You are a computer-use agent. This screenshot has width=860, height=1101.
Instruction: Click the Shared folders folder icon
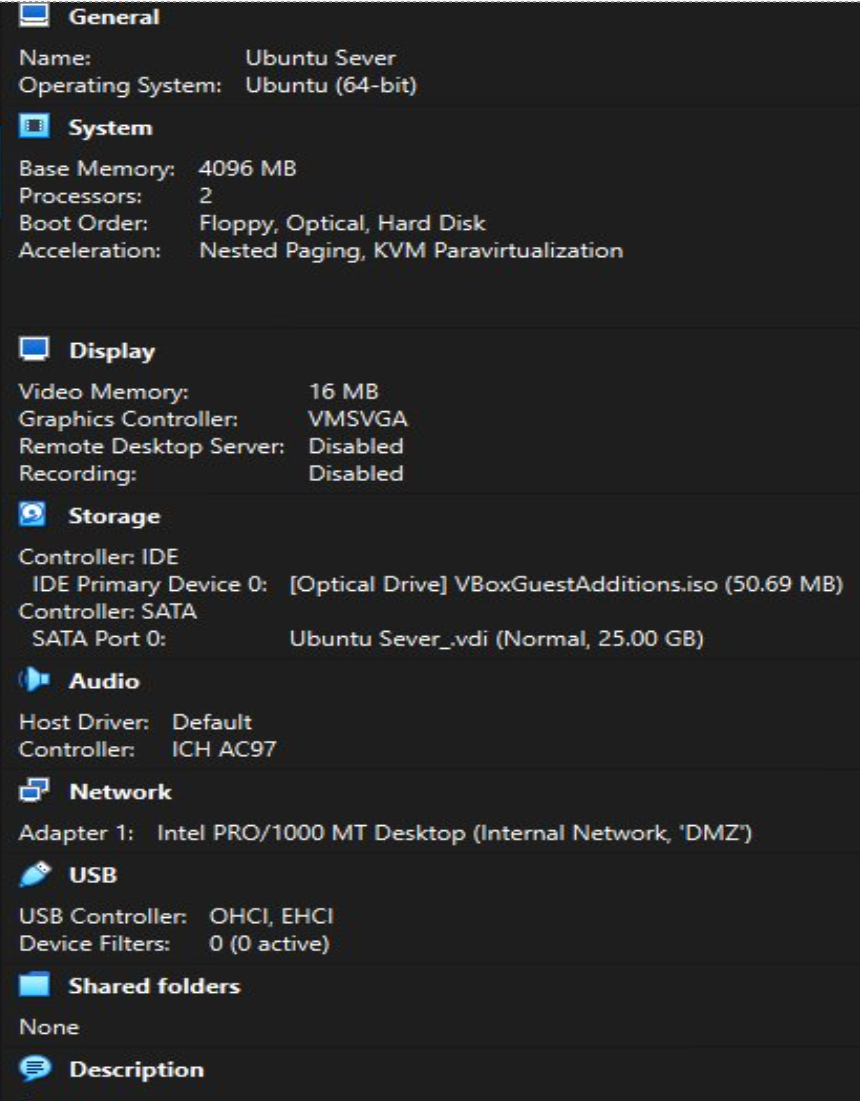tap(34, 986)
